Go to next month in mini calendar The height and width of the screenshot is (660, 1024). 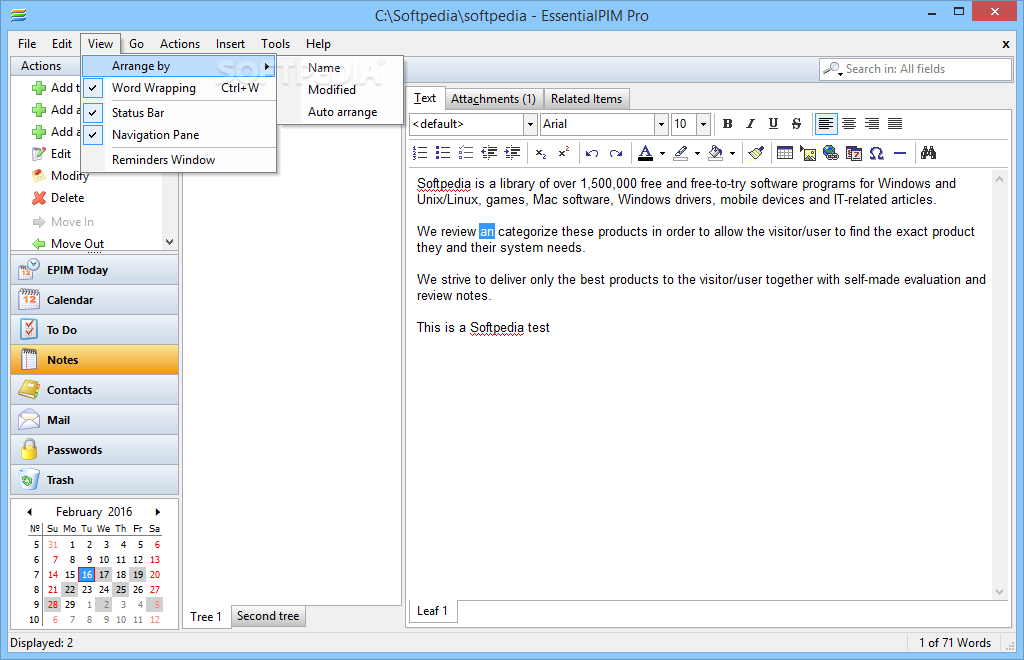tap(157, 512)
